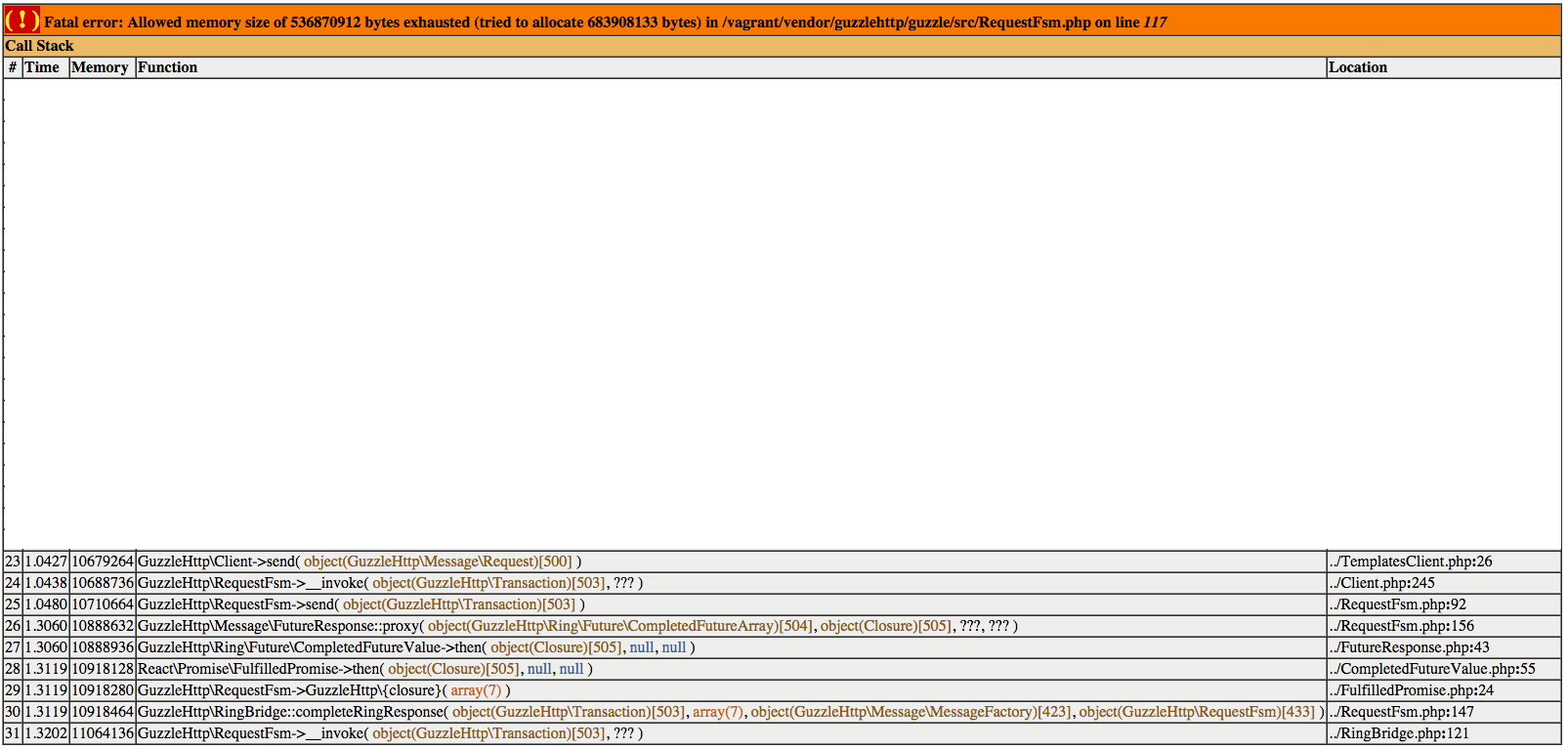Select time value 1.3202
The width and height of the screenshot is (1568, 749).
(x=46, y=733)
